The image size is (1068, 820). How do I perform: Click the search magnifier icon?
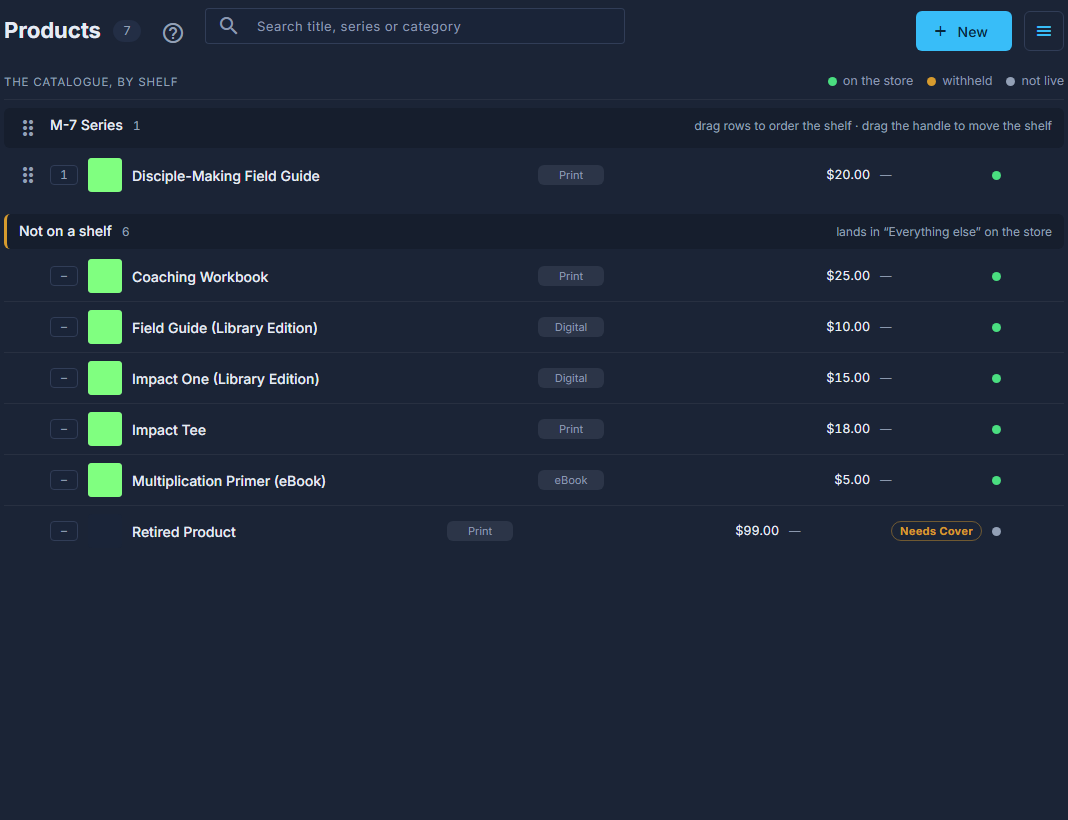coord(229,26)
